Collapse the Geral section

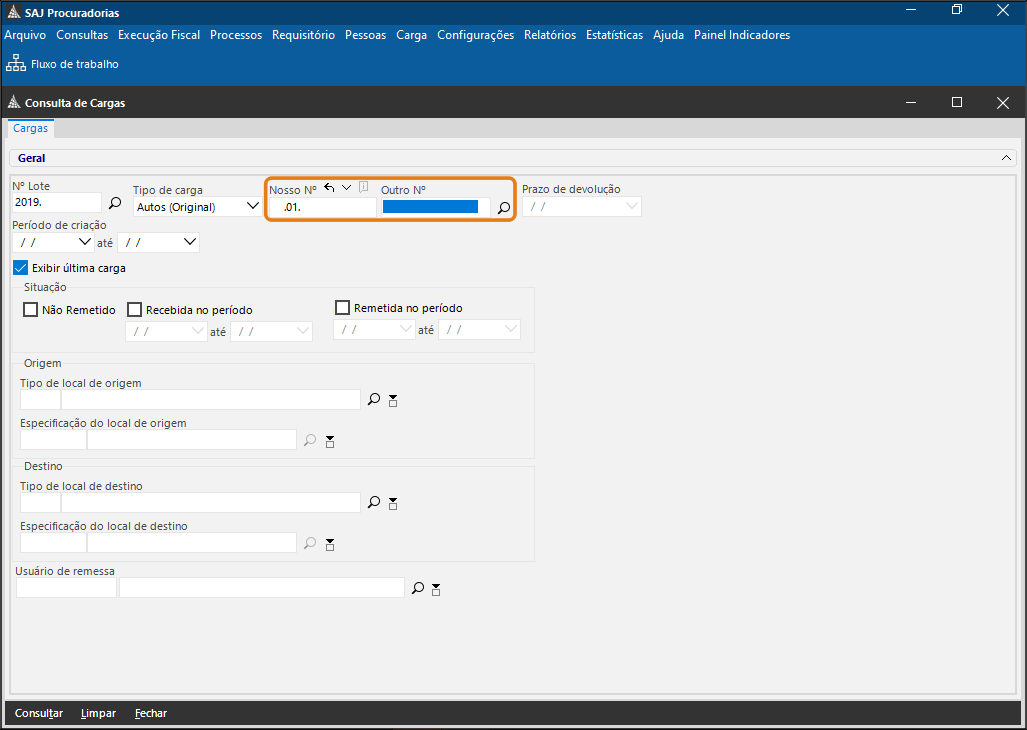click(1006, 158)
